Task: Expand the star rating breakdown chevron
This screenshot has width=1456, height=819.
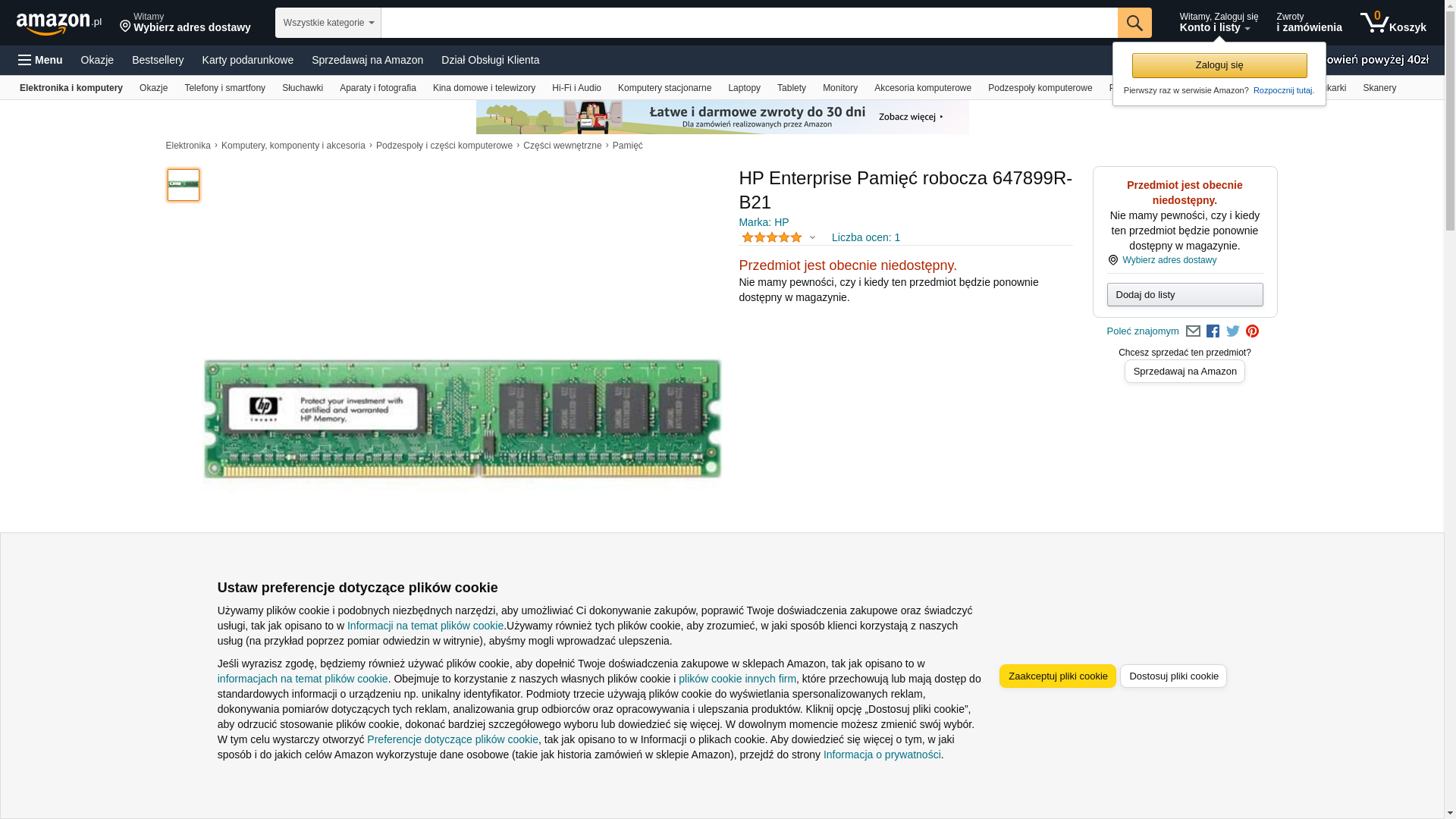Action: tap(812, 237)
